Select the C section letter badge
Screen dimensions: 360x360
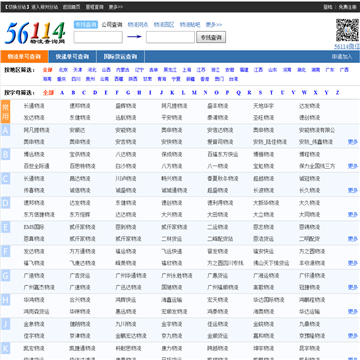5,179
